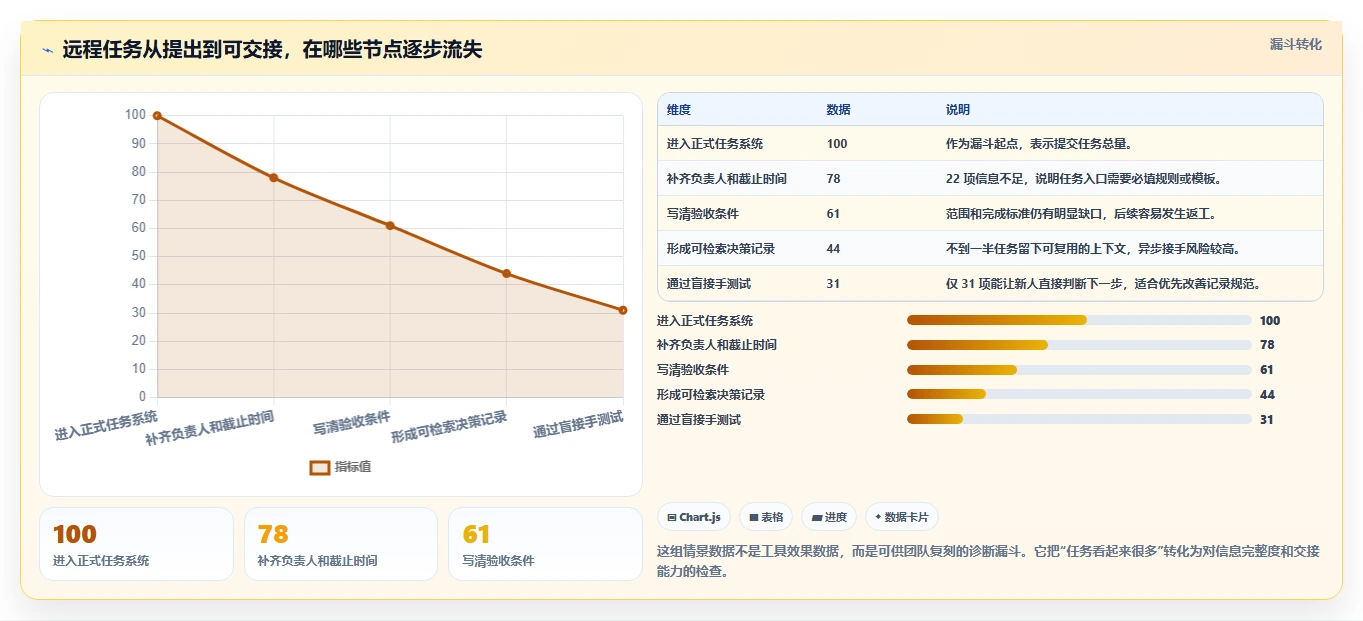Click the chart data point at value 61
Image resolution: width=1363 pixels, height=621 pixels.
pos(390,226)
